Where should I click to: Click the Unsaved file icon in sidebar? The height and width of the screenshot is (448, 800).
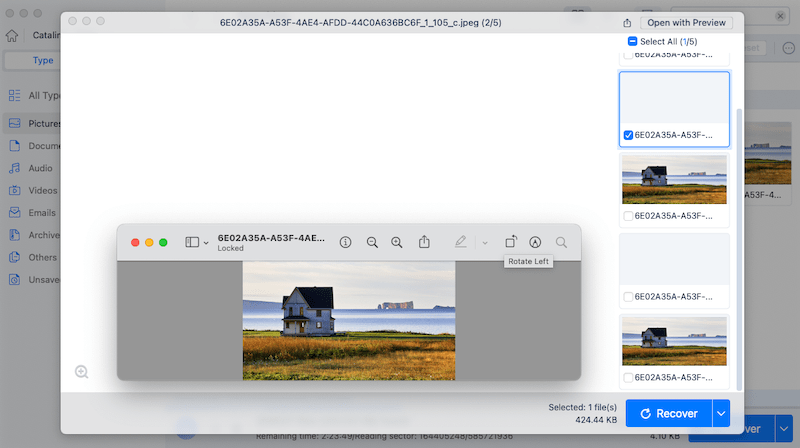[x=15, y=280]
